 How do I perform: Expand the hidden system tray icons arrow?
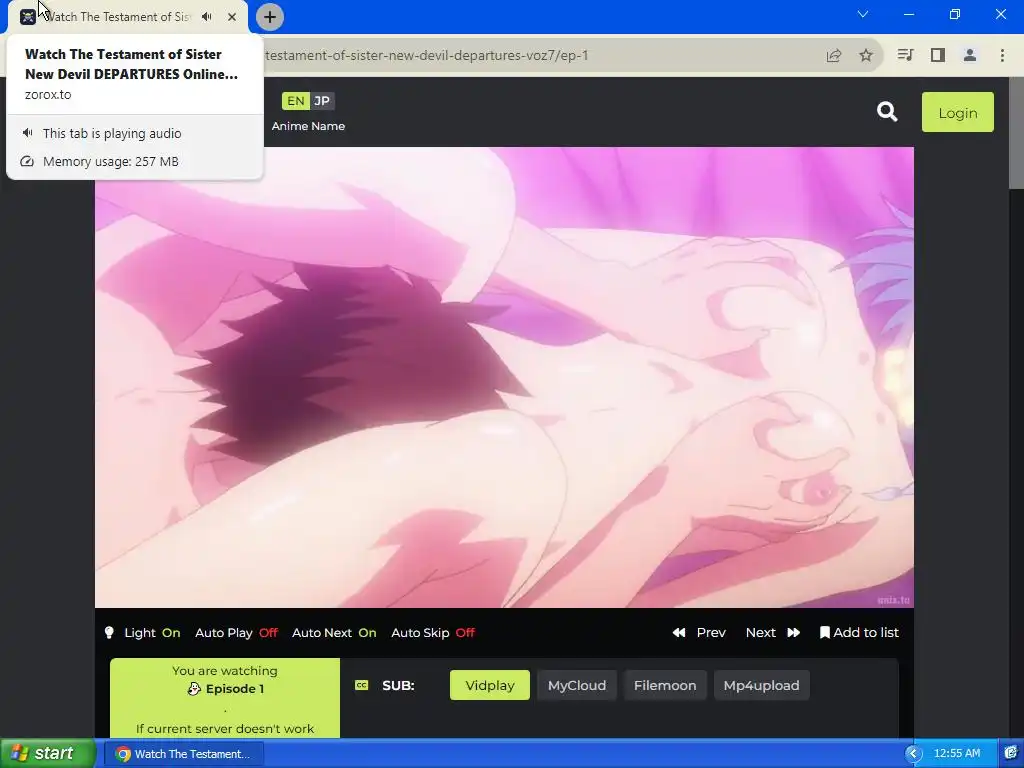point(913,754)
